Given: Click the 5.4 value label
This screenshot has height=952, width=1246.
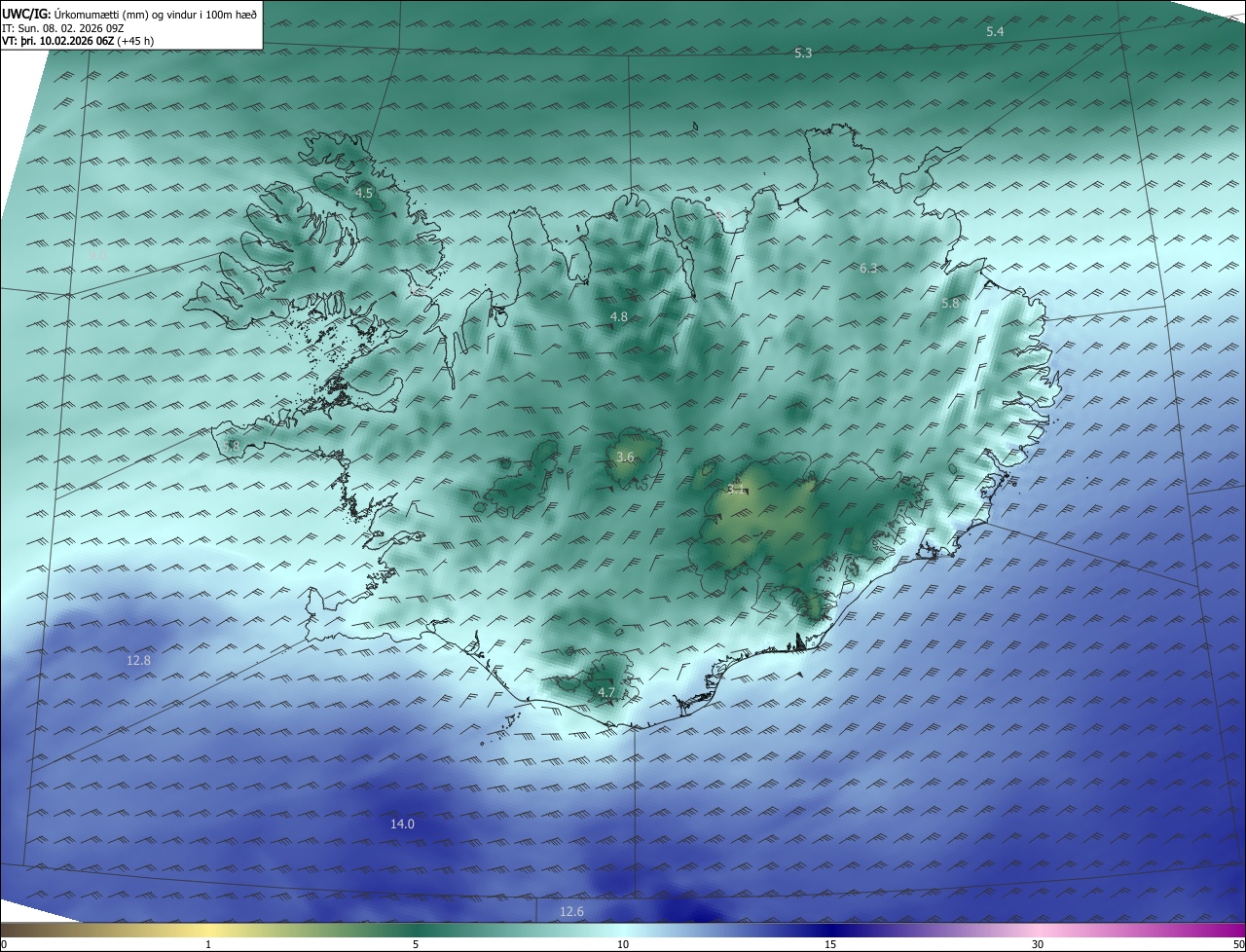Looking at the screenshot, I should tap(995, 32).
